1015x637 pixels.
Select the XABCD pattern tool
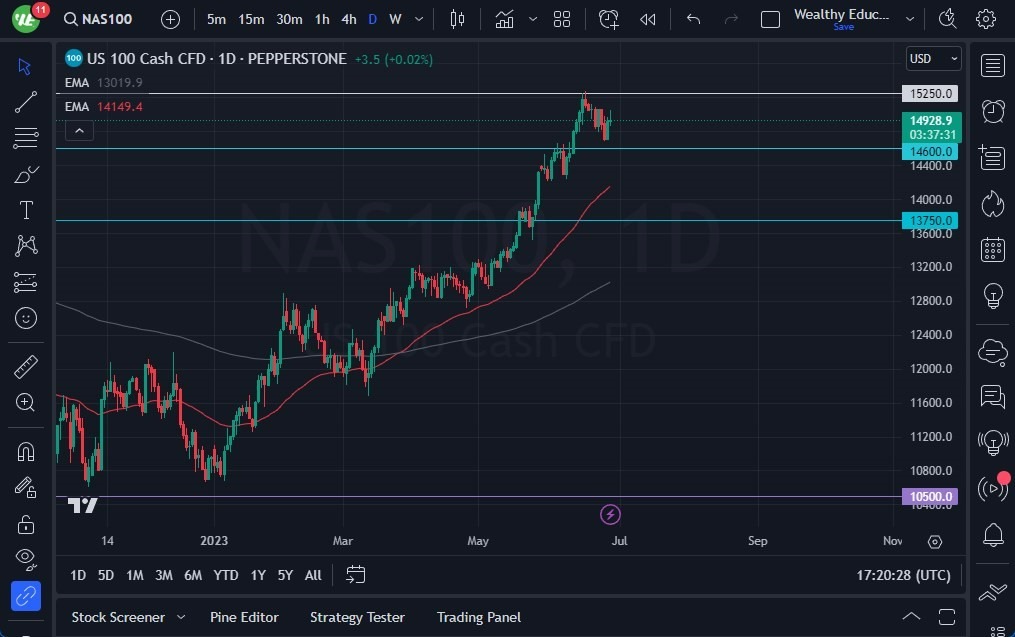pyautogui.click(x=25, y=245)
